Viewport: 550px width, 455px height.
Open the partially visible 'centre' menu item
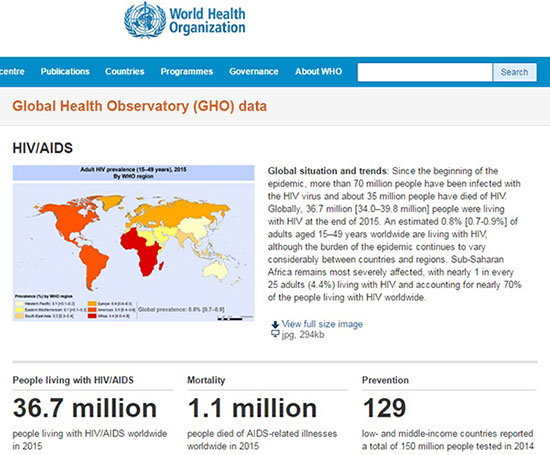(x=12, y=72)
